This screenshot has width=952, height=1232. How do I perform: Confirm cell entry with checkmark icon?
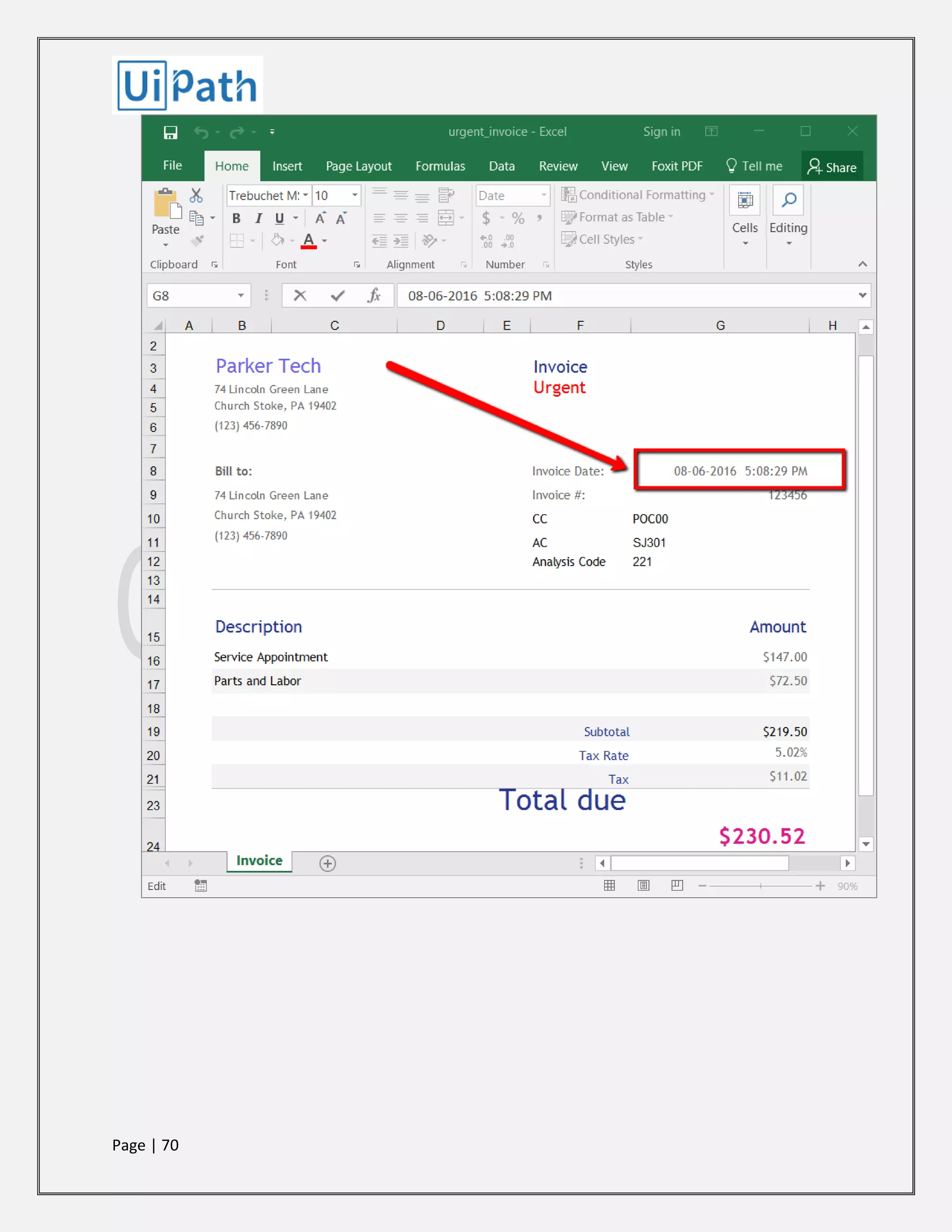337,296
